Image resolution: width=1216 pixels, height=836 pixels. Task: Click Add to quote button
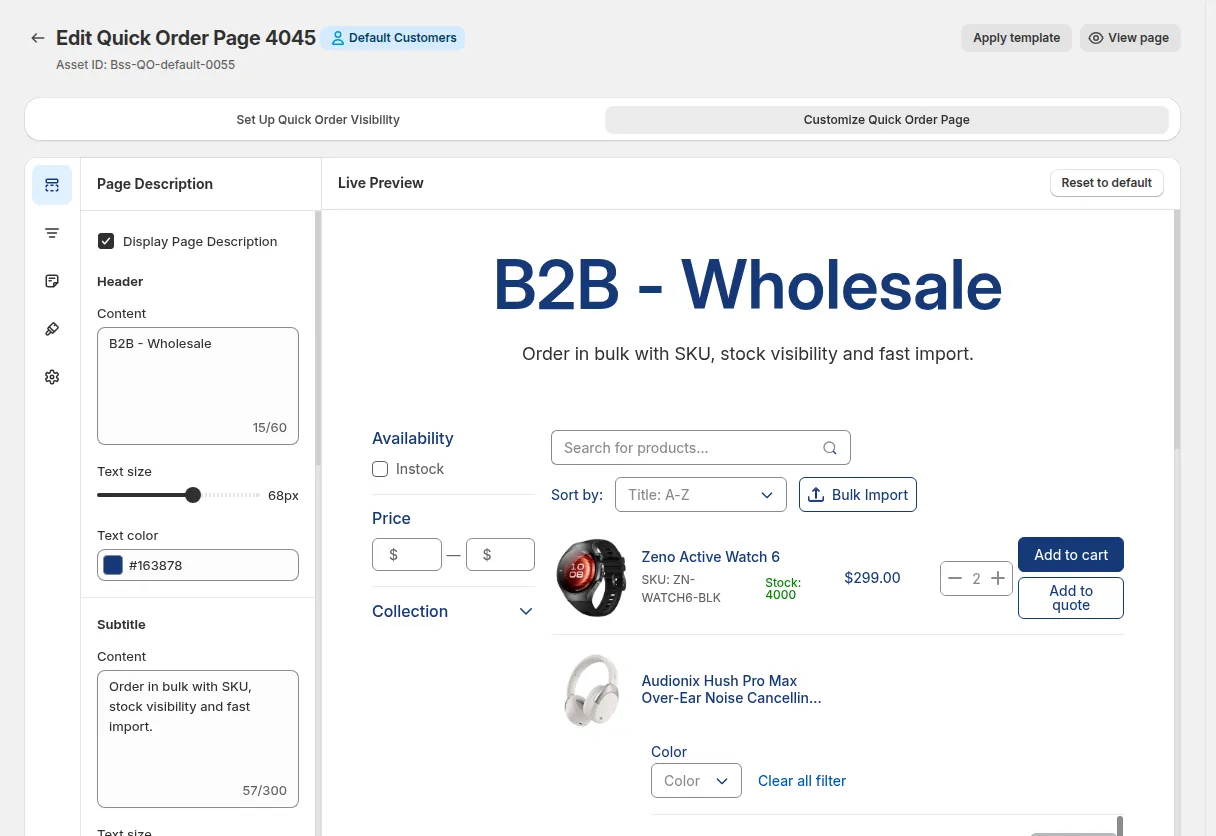coord(1071,598)
